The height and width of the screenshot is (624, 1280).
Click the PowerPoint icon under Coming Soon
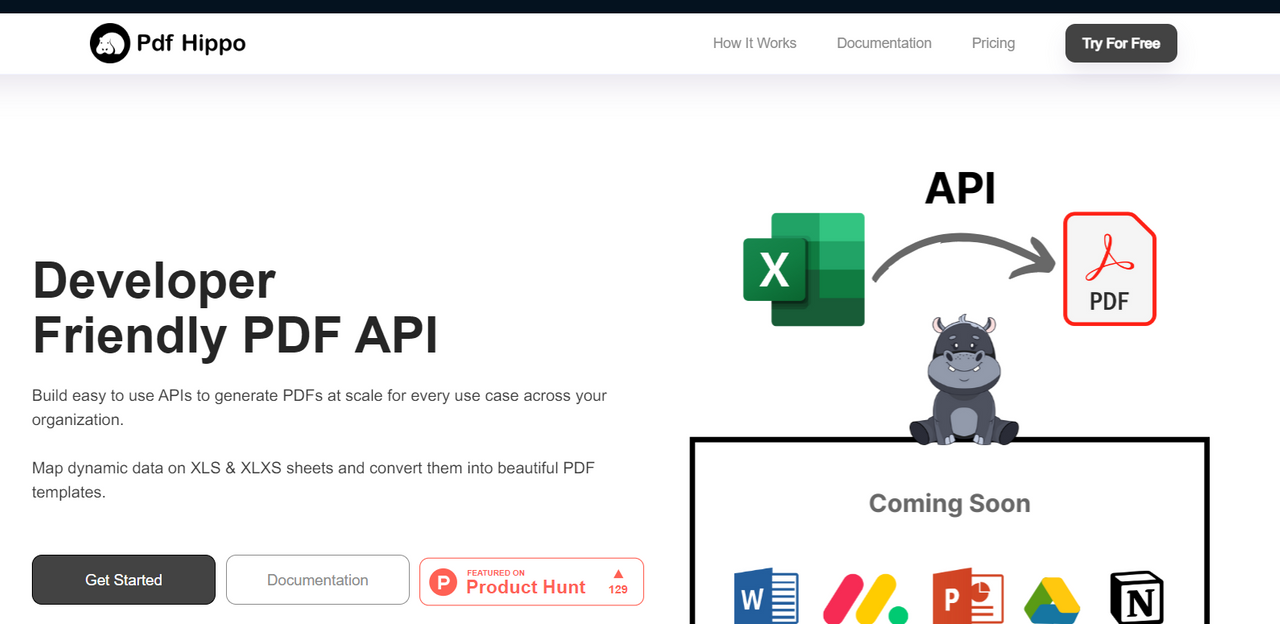click(967, 597)
